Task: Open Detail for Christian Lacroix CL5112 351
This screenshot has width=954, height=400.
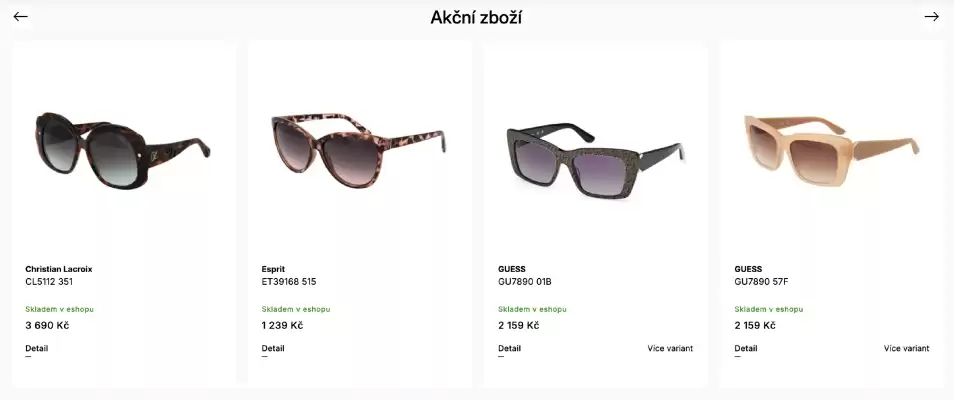Action: click(x=37, y=348)
